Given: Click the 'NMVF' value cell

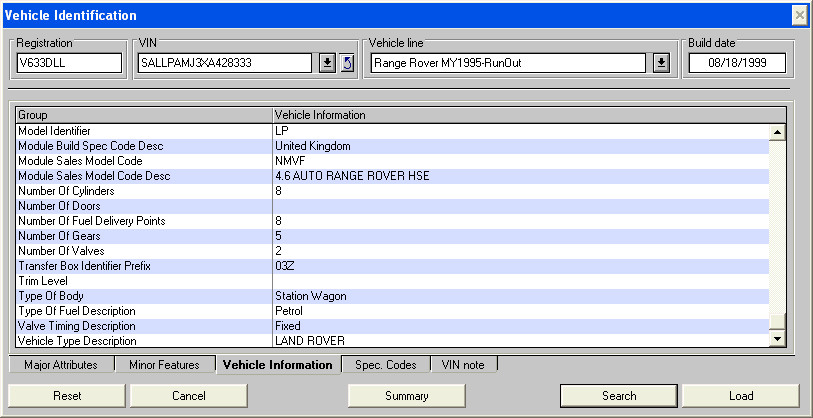Looking at the screenshot, I should pyautogui.click(x=521, y=161).
